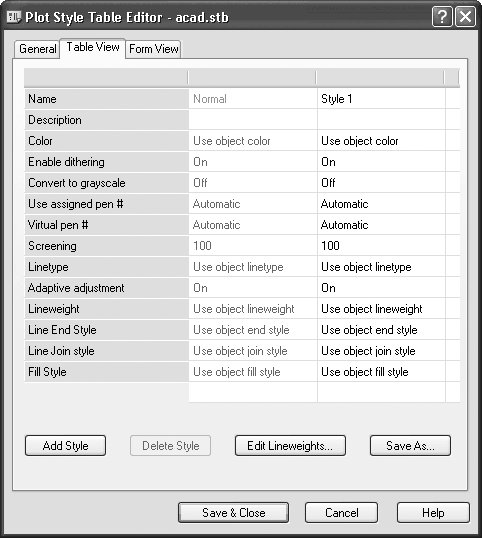Click the Save As button

410,446
